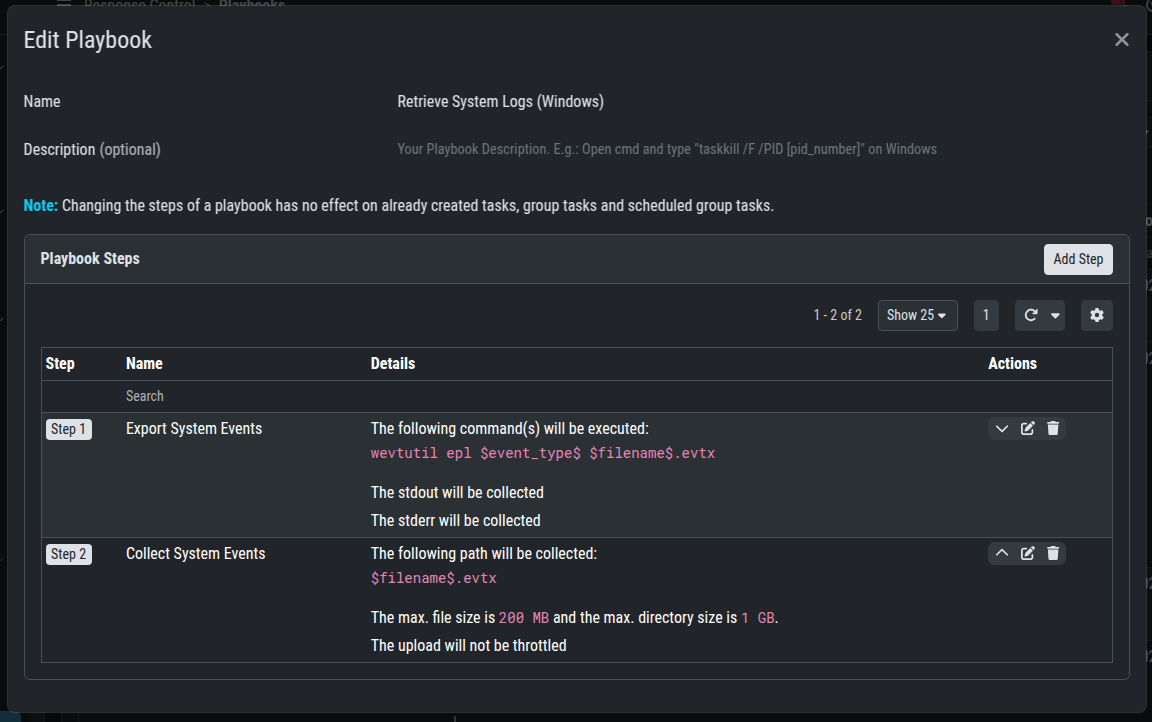This screenshot has height=722, width=1152.
Task: Open table settings gear
Action: click(x=1097, y=316)
